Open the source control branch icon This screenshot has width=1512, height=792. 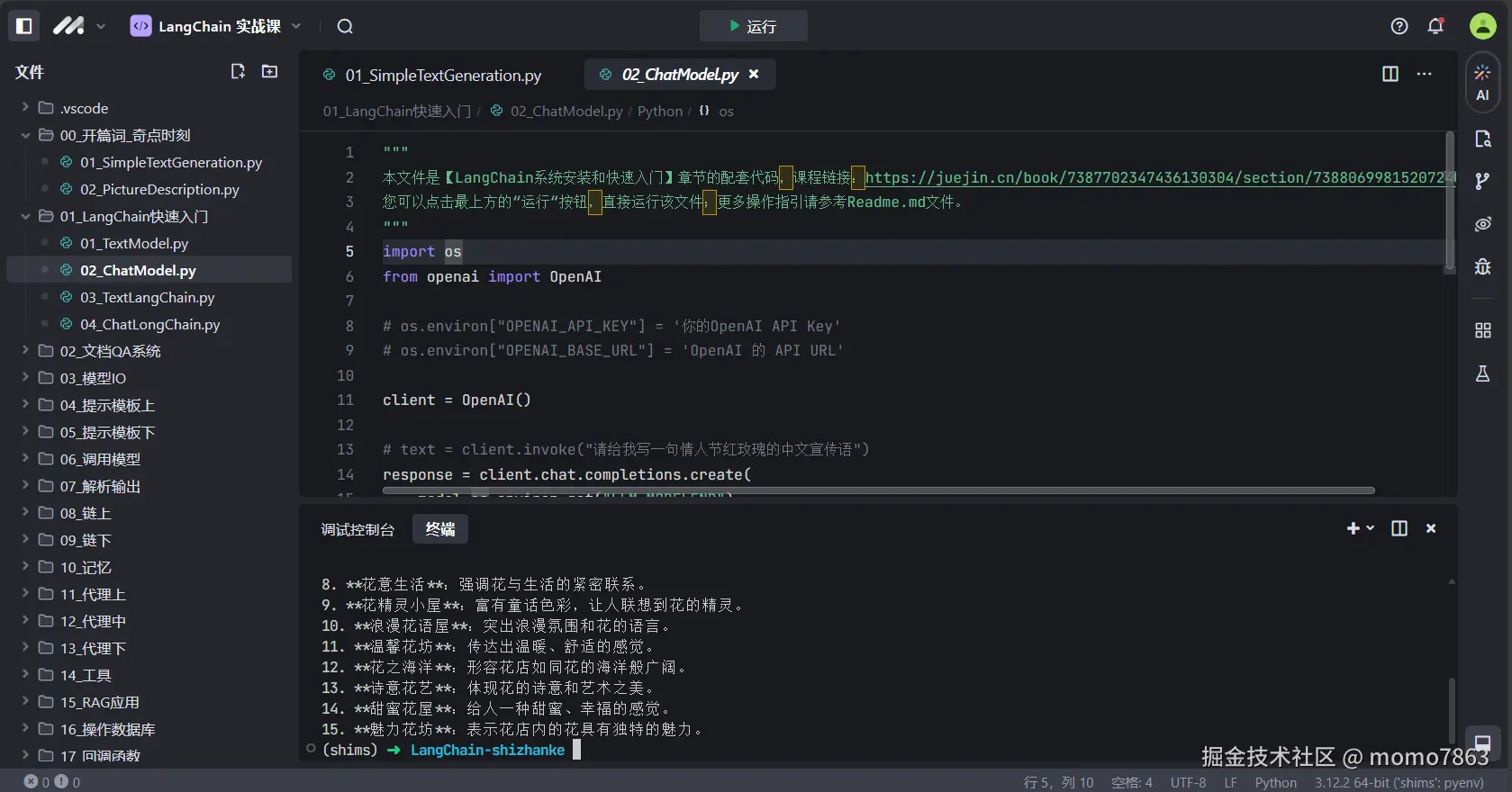(1482, 181)
